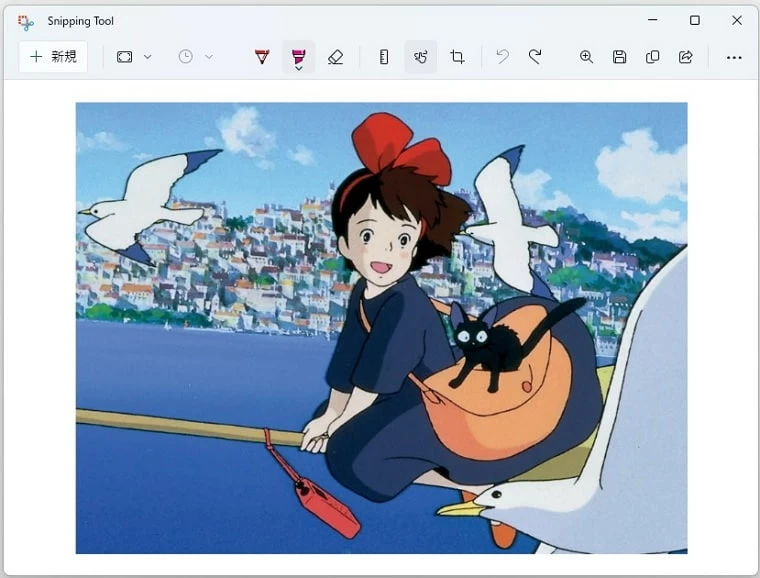Select the ballpoint pen tool
This screenshot has width=760, height=578.
pyautogui.click(x=262, y=57)
